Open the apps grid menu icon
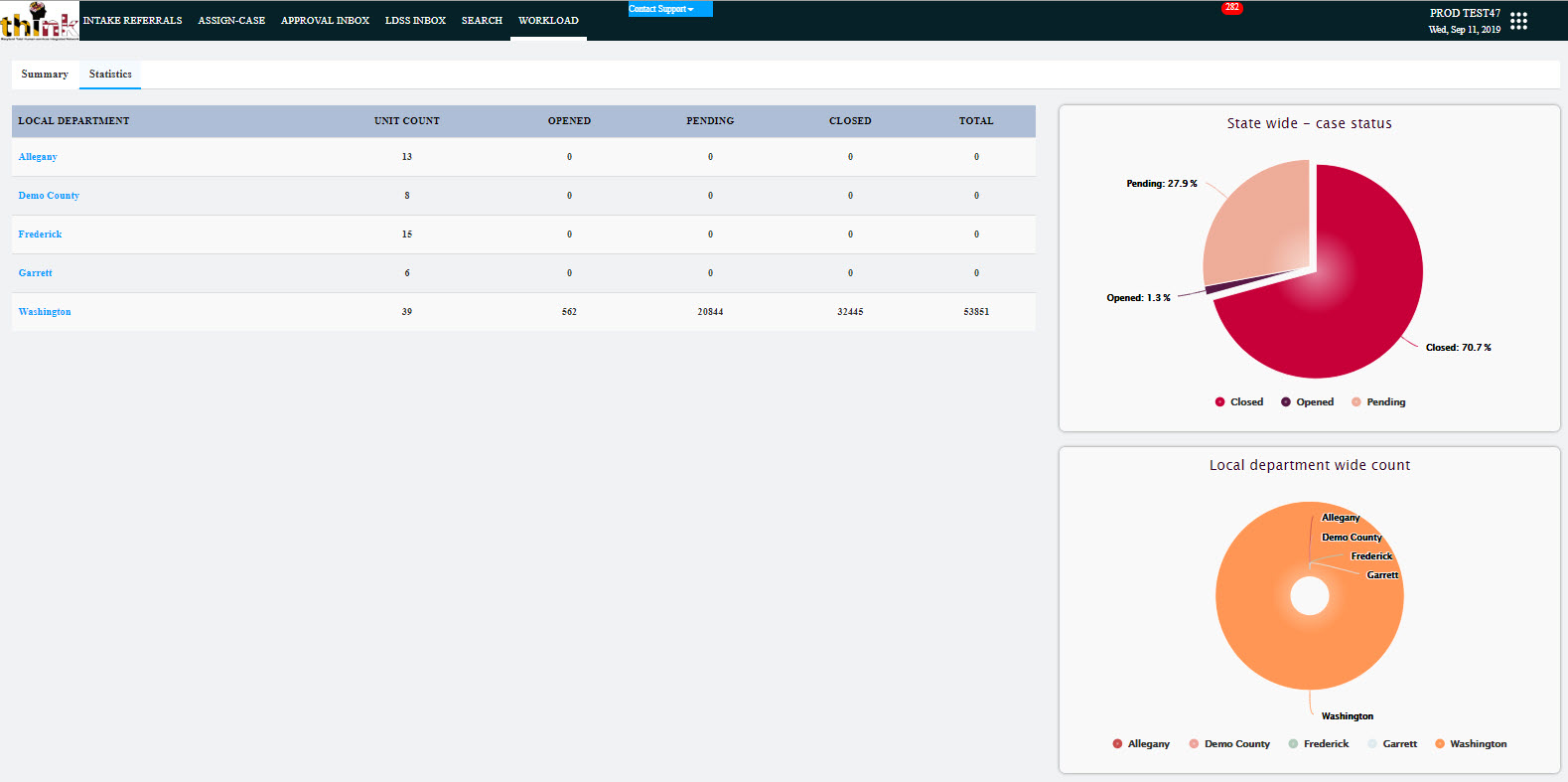 pyautogui.click(x=1518, y=21)
